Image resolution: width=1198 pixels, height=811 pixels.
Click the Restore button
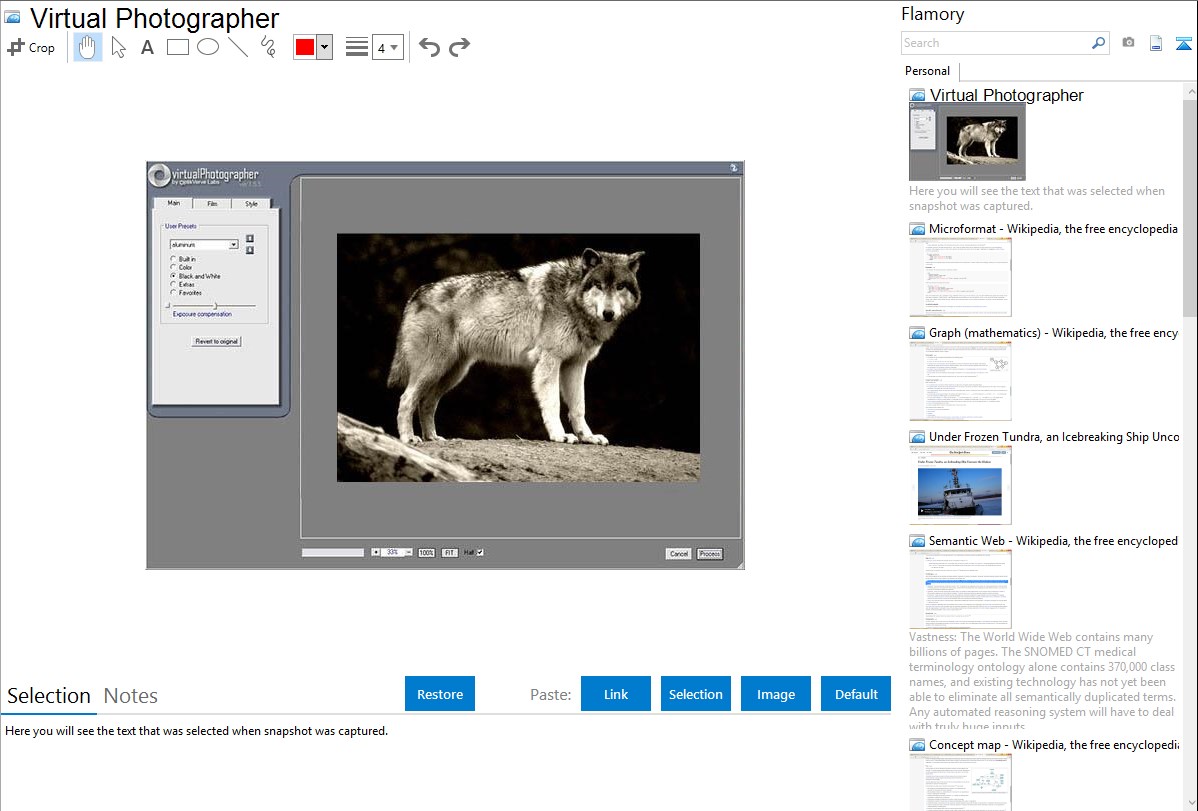[440, 694]
